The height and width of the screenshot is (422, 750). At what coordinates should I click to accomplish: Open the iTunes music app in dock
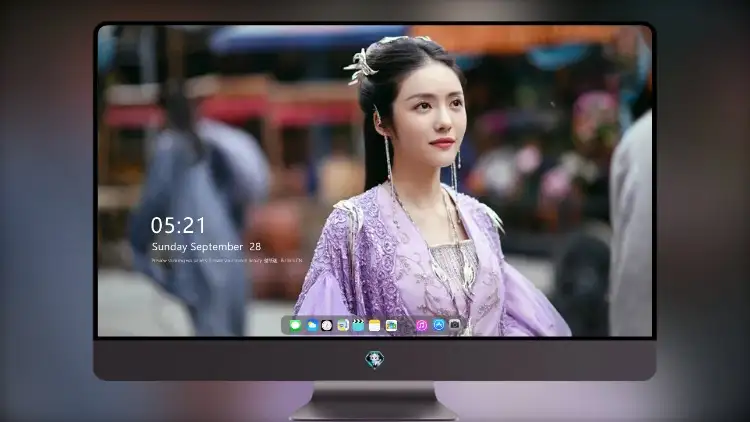click(421, 325)
